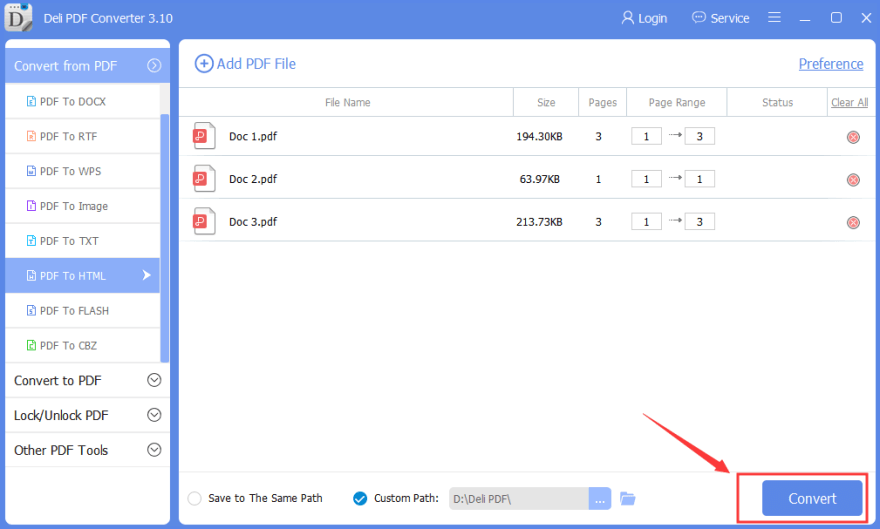Screen dimensions: 880x529
Task: Click Clear All to remove files
Action: (849, 102)
